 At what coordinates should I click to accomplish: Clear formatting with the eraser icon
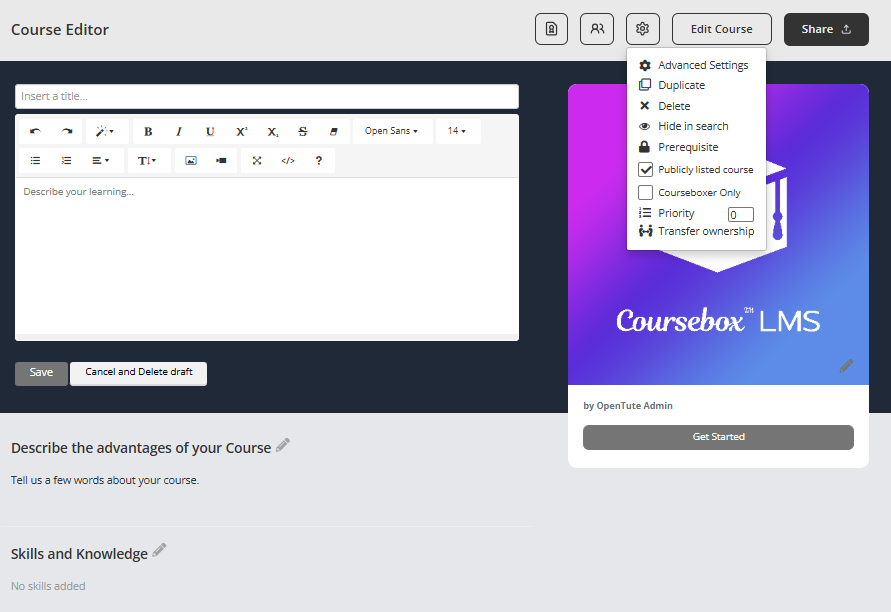[334, 131]
